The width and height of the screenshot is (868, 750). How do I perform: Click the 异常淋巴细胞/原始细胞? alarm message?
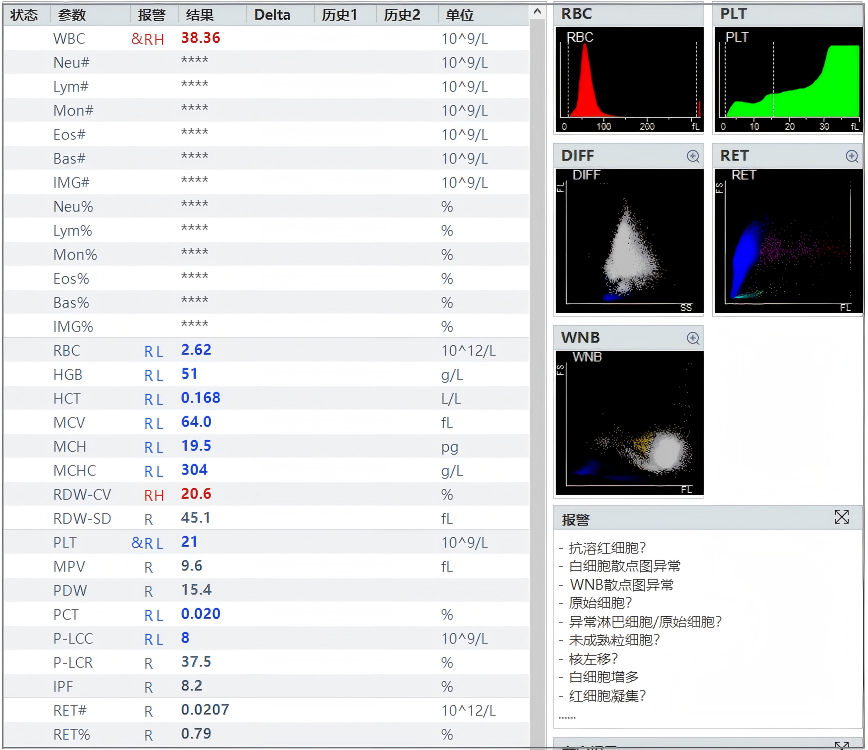645,622
